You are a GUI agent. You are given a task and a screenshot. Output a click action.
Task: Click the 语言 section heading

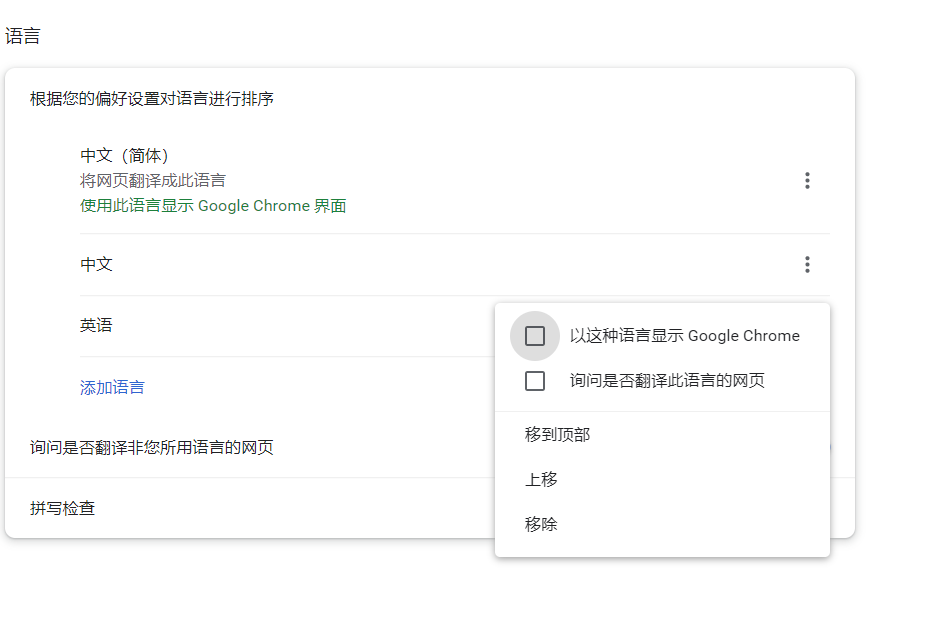pyautogui.click(x=23, y=37)
